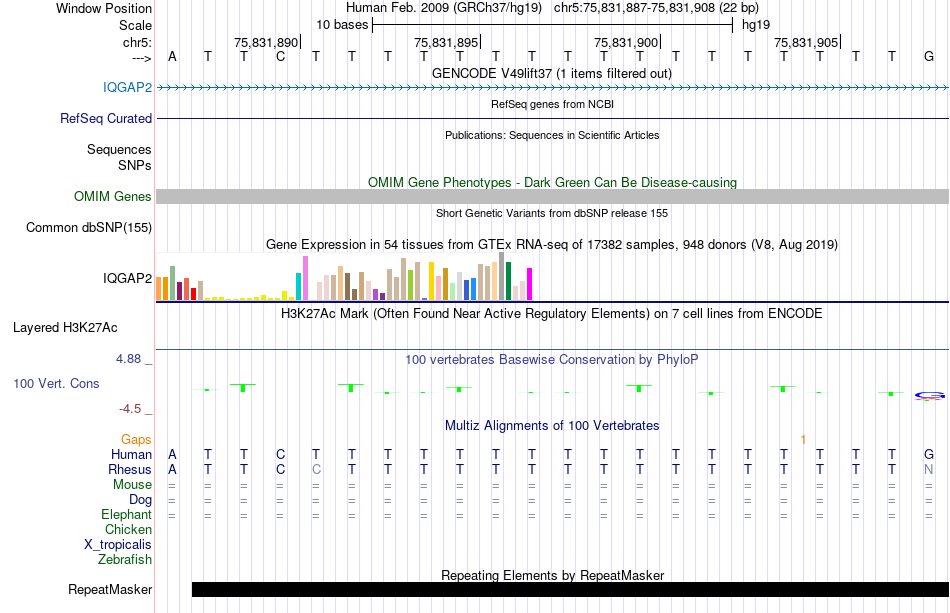The width and height of the screenshot is (950, 613).
Task: Click the SNPs publications track label
Action: [135, 165]
